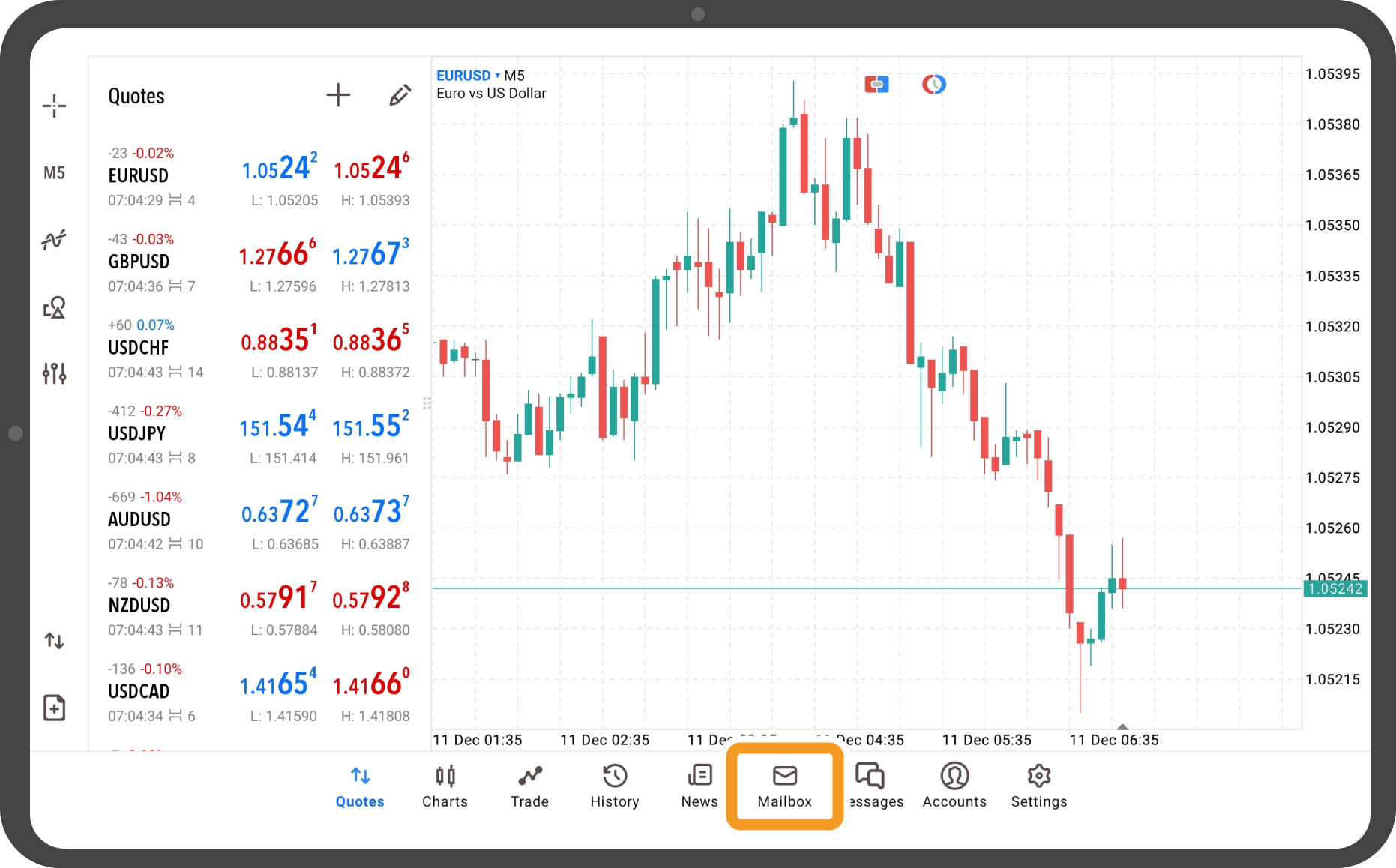The height and width of the screenshot is (868, 1396).
Task: Select the GBPUSD quote row
Action: (x=259, y=262)
